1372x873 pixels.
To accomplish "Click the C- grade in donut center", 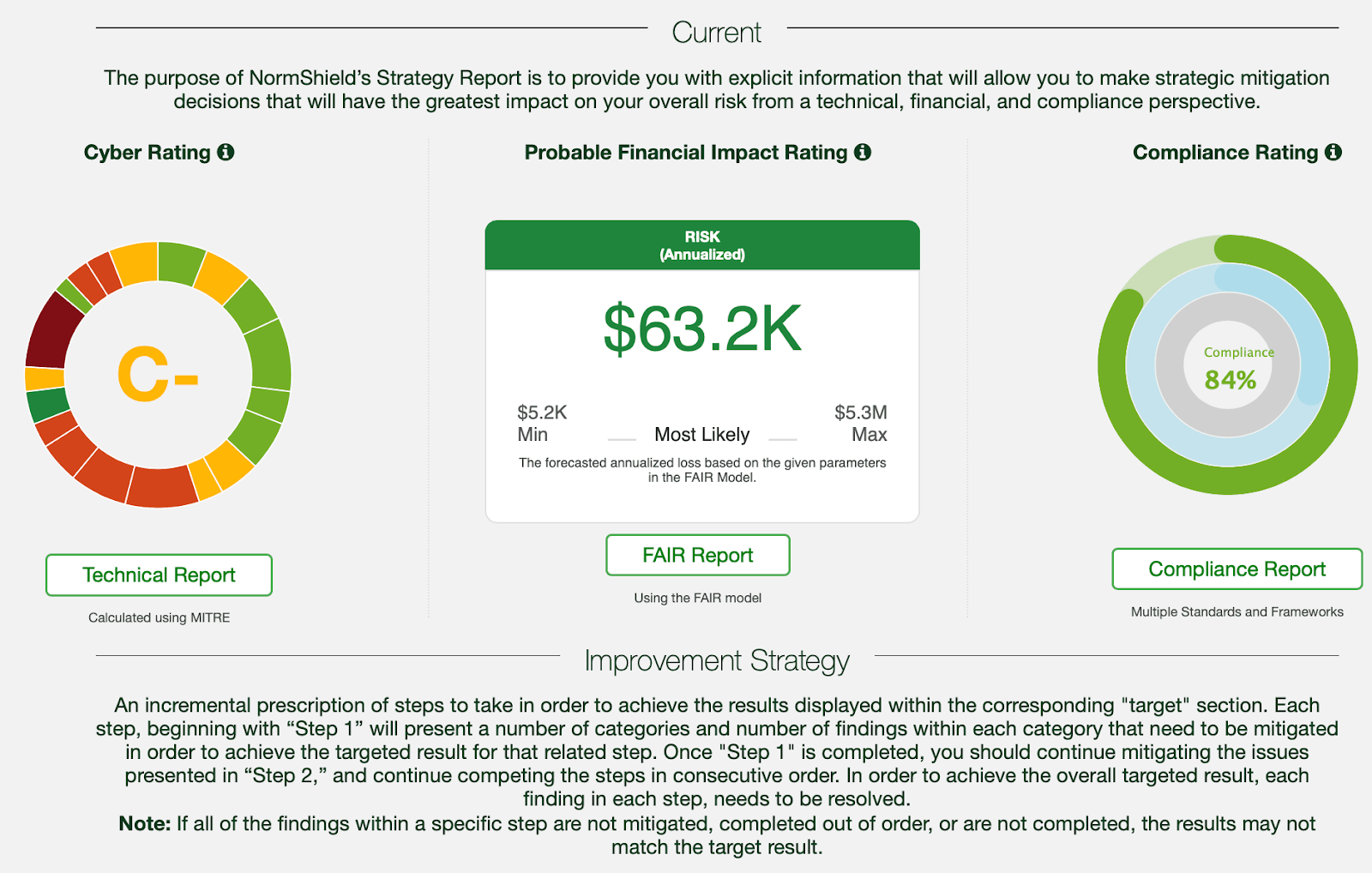I will (x=158, y=375).
